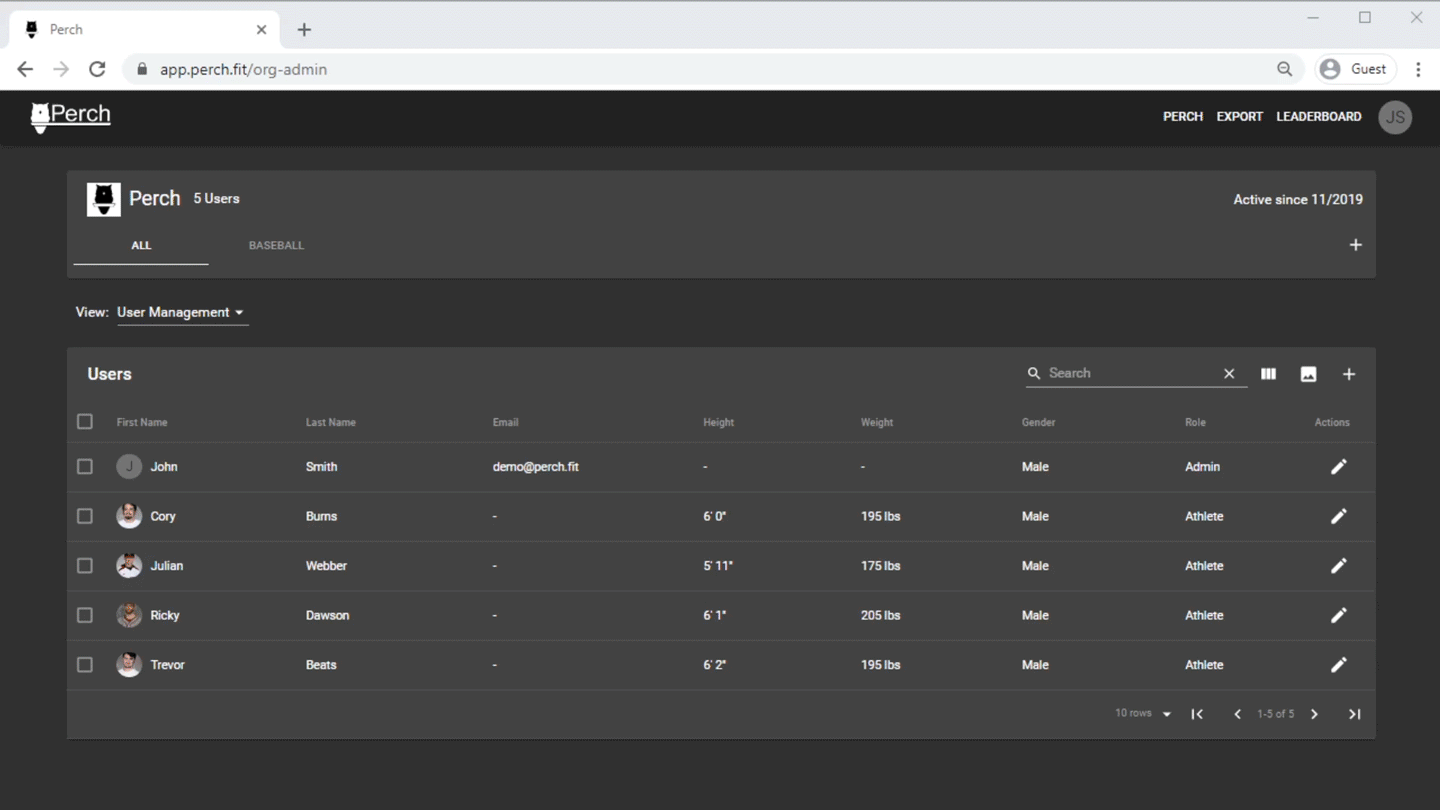1440x810 pixels.
Task: Go to the last page of users
Action: pos(1354,714)
